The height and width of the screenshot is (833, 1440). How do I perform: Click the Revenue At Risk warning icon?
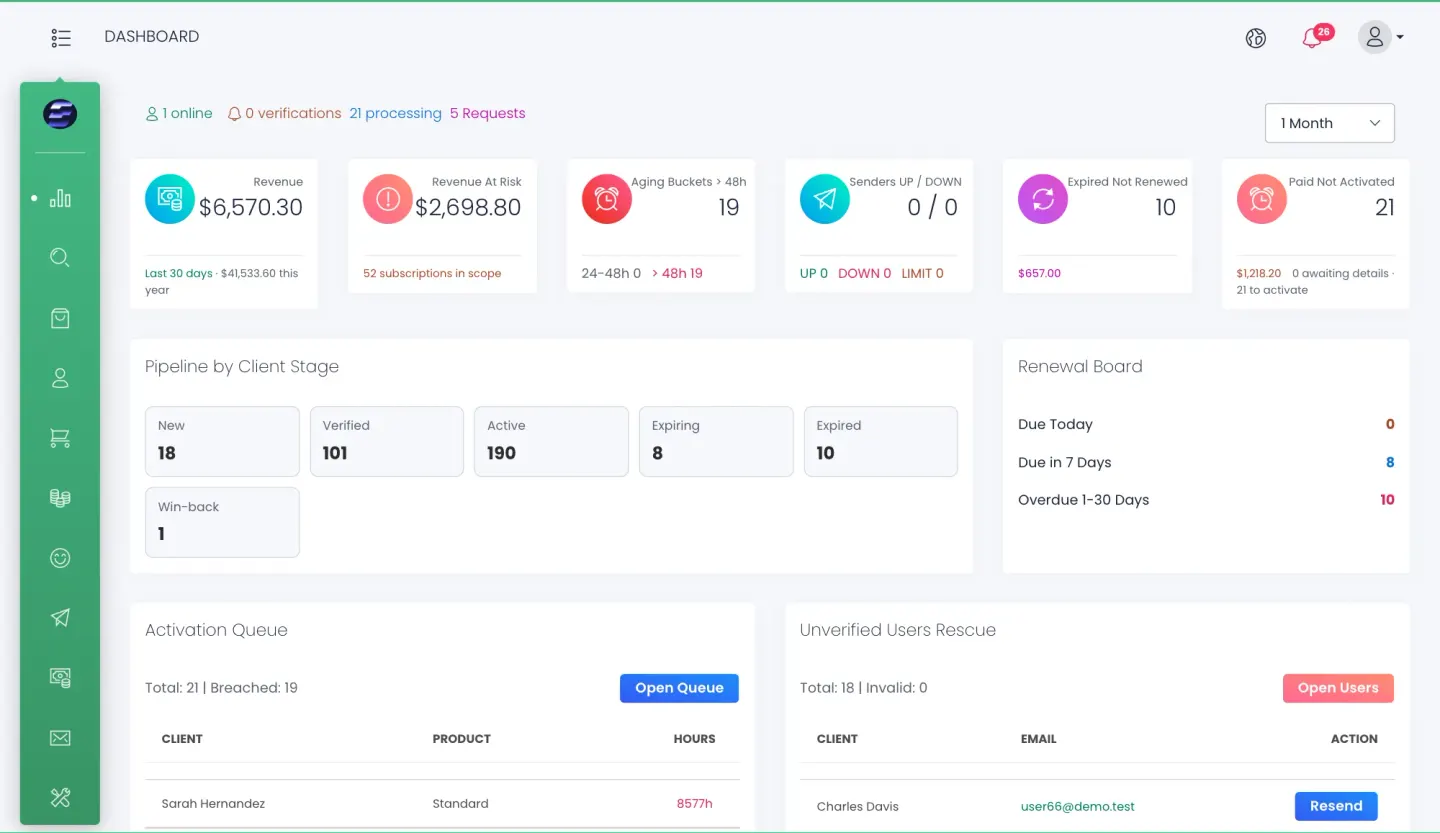click(x=388, y=199)
